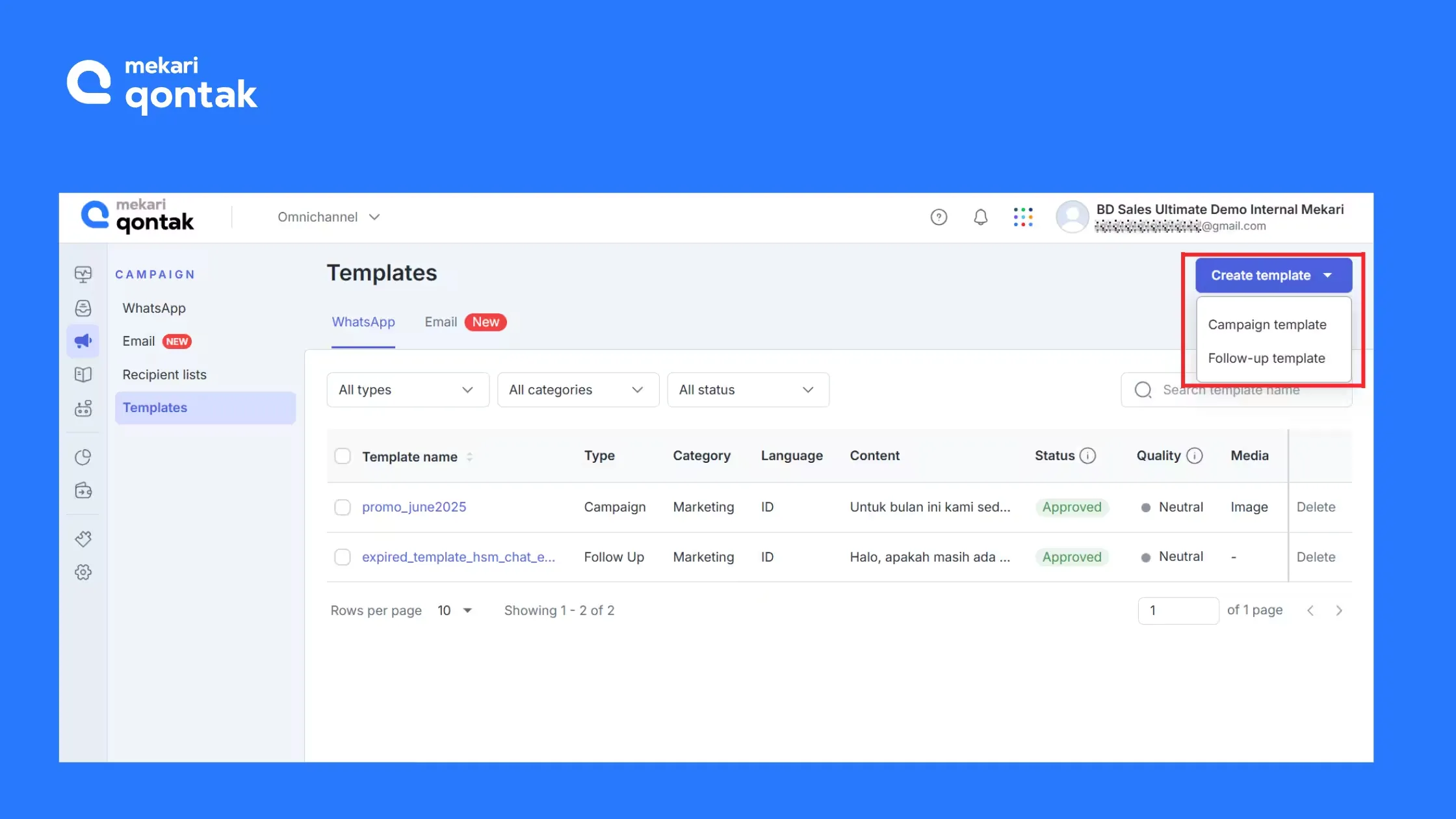This screenshot has width=1456, height=819.
Task: Delete the expired_template_hsm_chat template
Action: point(1316,557)
